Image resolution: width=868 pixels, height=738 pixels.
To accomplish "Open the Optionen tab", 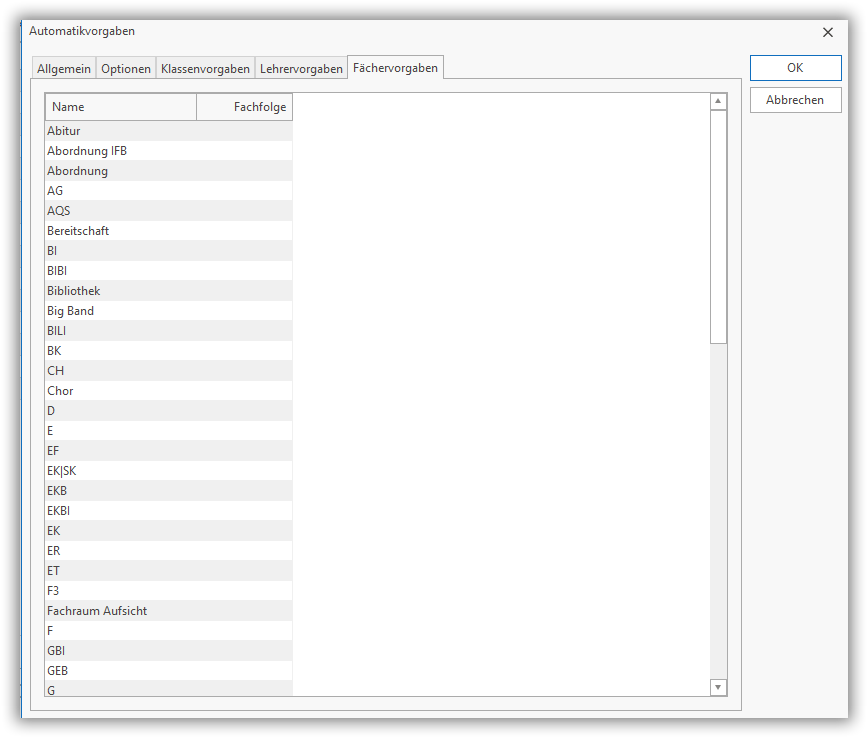I will [126, 69].
